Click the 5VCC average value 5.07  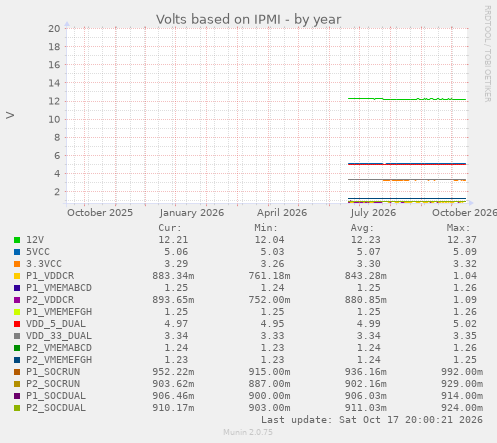pos(368,252)
